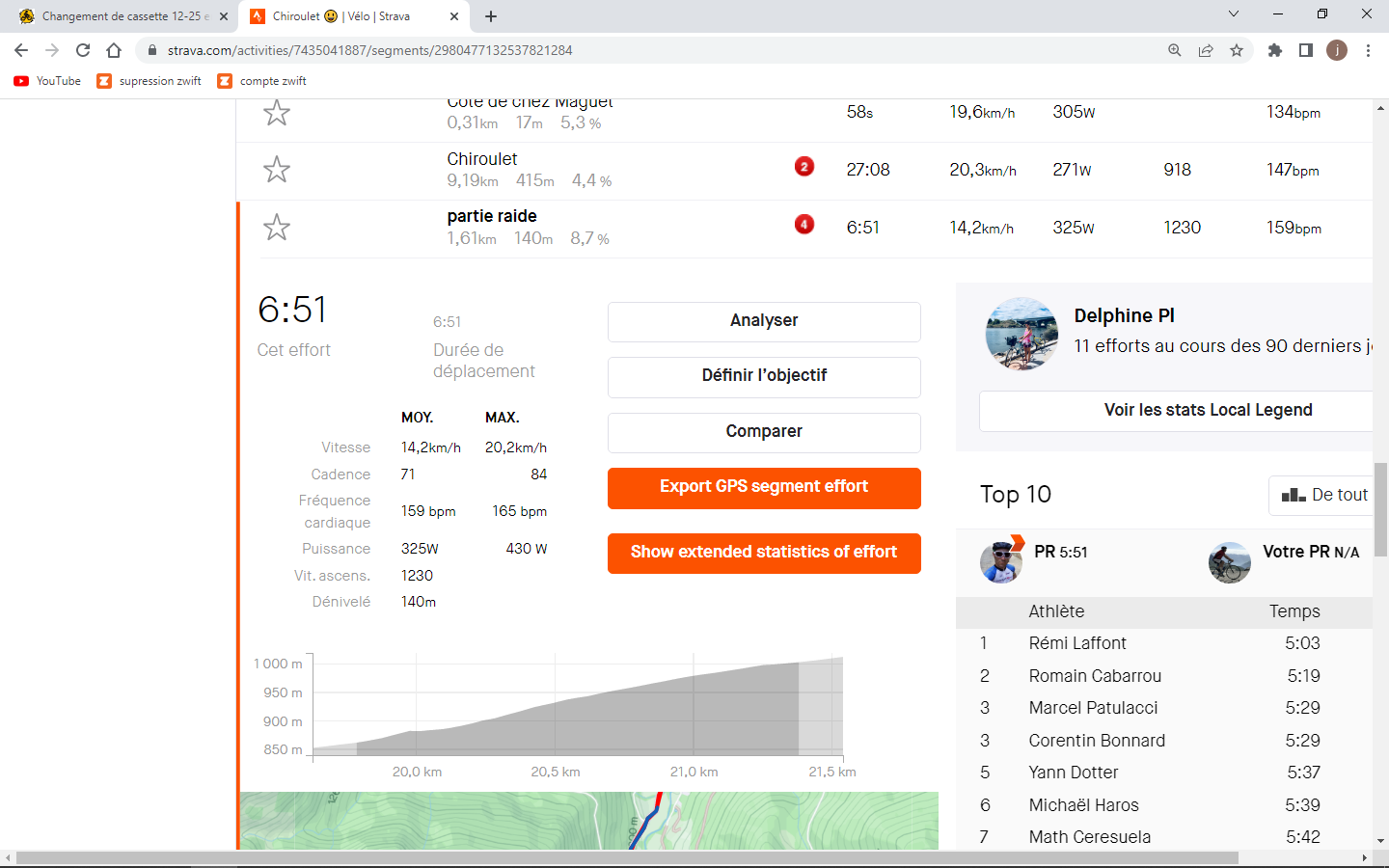This screenshot has height=868, width=1389.
Task: Star the Cote de chez Maguet segment
Action: (277, 113)
